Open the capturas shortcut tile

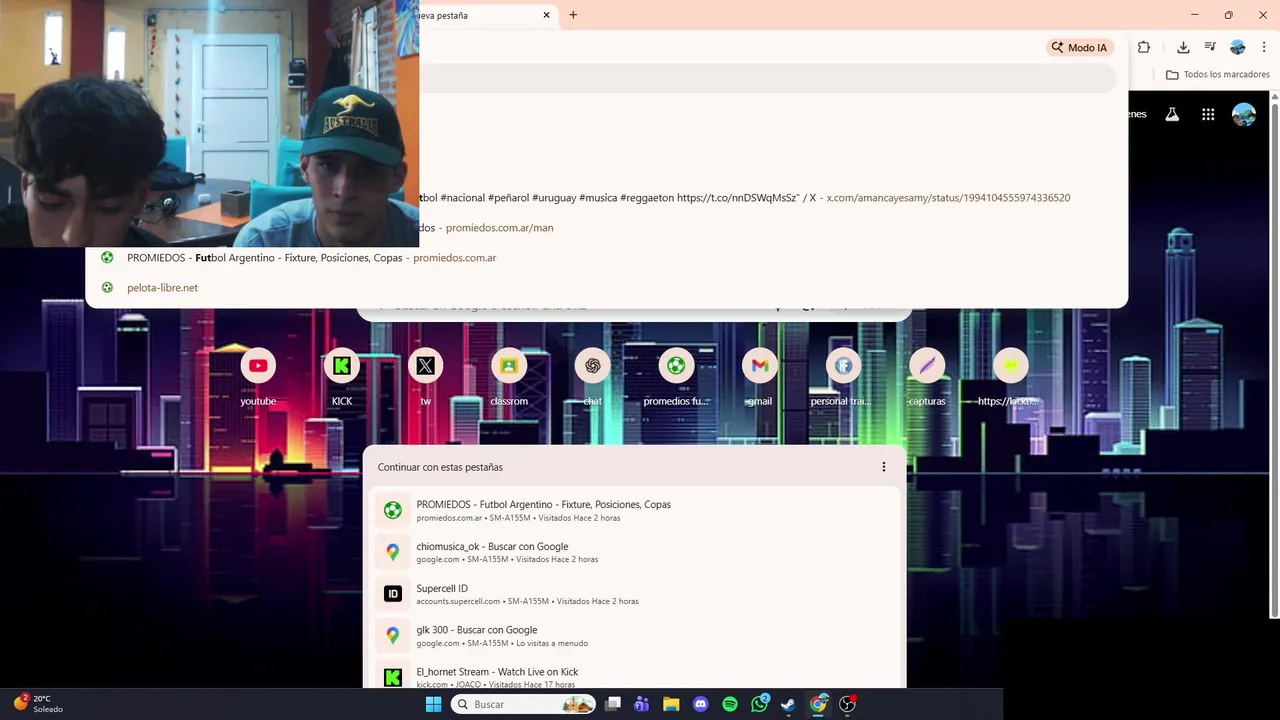pos(927,376)
